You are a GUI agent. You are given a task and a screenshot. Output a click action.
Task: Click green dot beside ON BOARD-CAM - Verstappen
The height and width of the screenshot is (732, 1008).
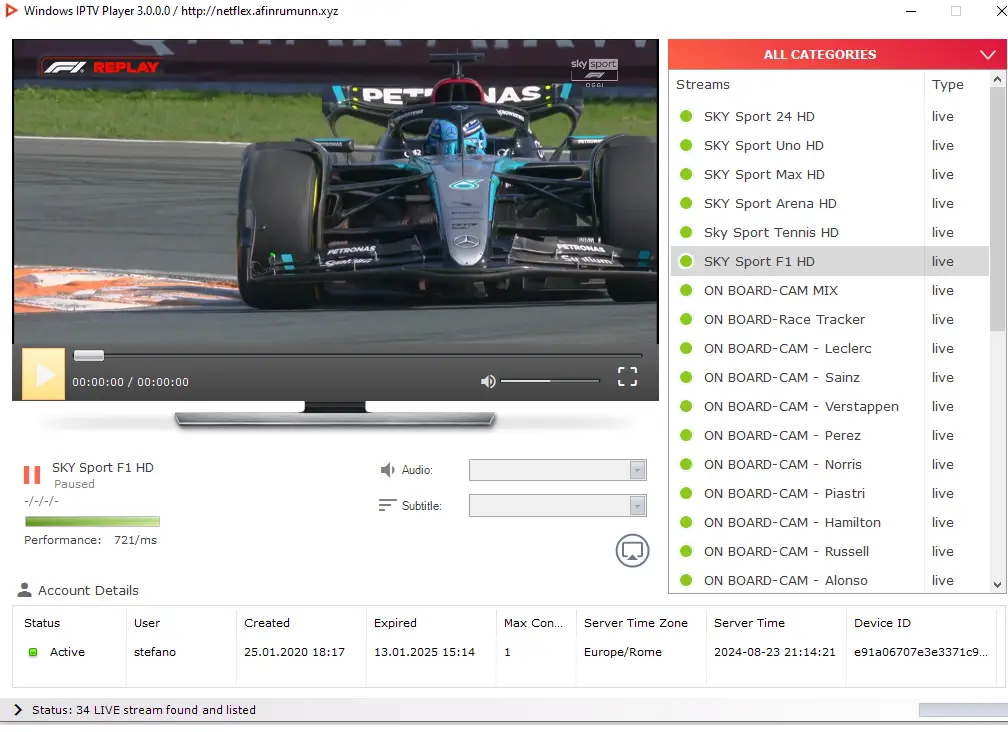(x=686, y=406)
